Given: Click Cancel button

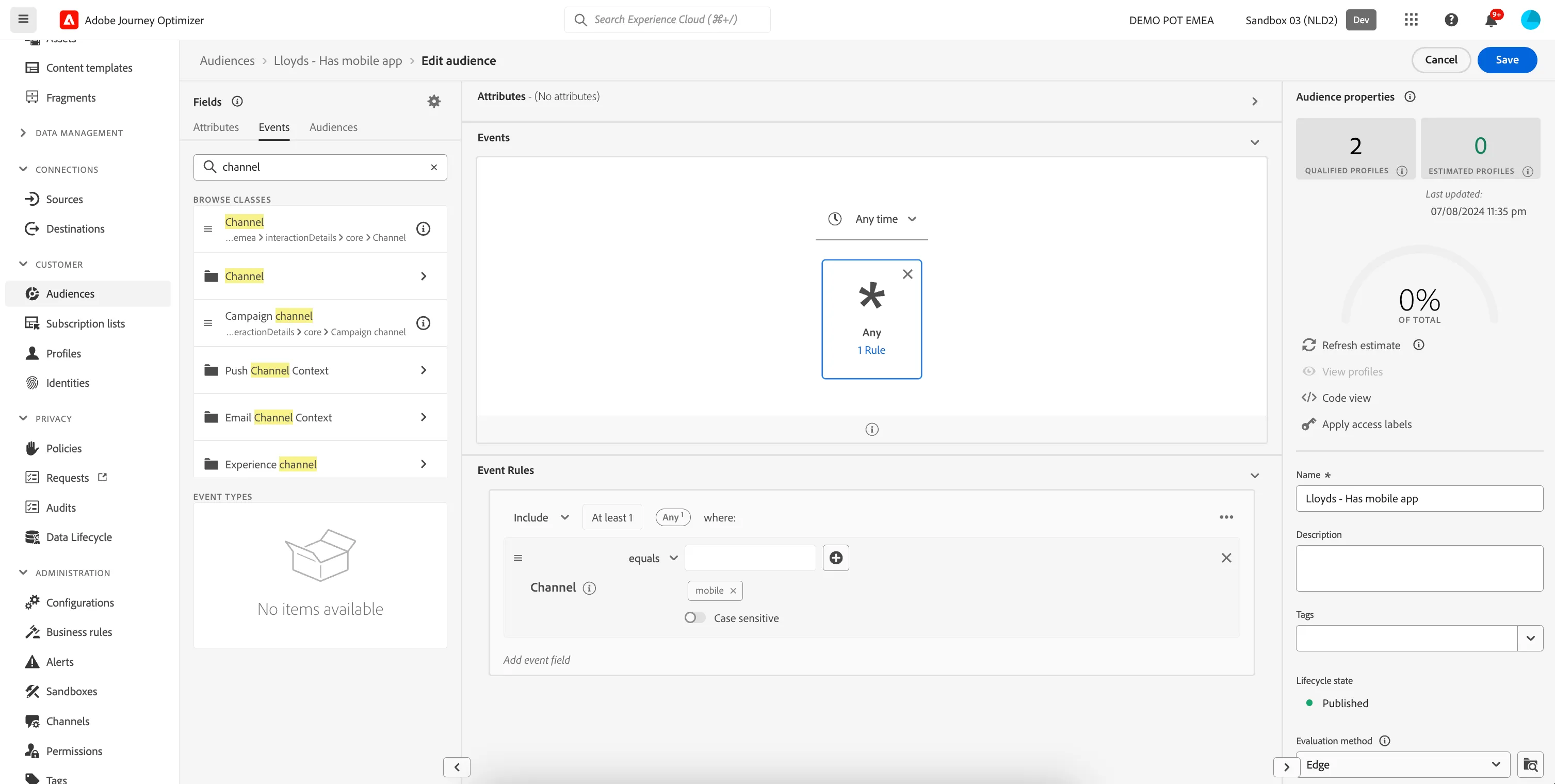Looking at the screenshot, I should point(1440,60).
